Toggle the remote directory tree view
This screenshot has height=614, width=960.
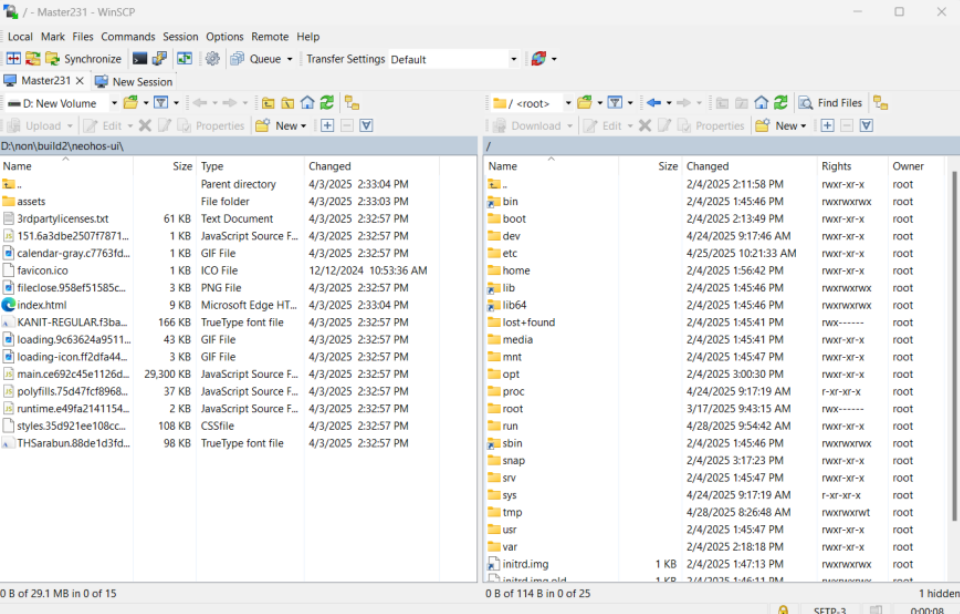pos(880,103)
